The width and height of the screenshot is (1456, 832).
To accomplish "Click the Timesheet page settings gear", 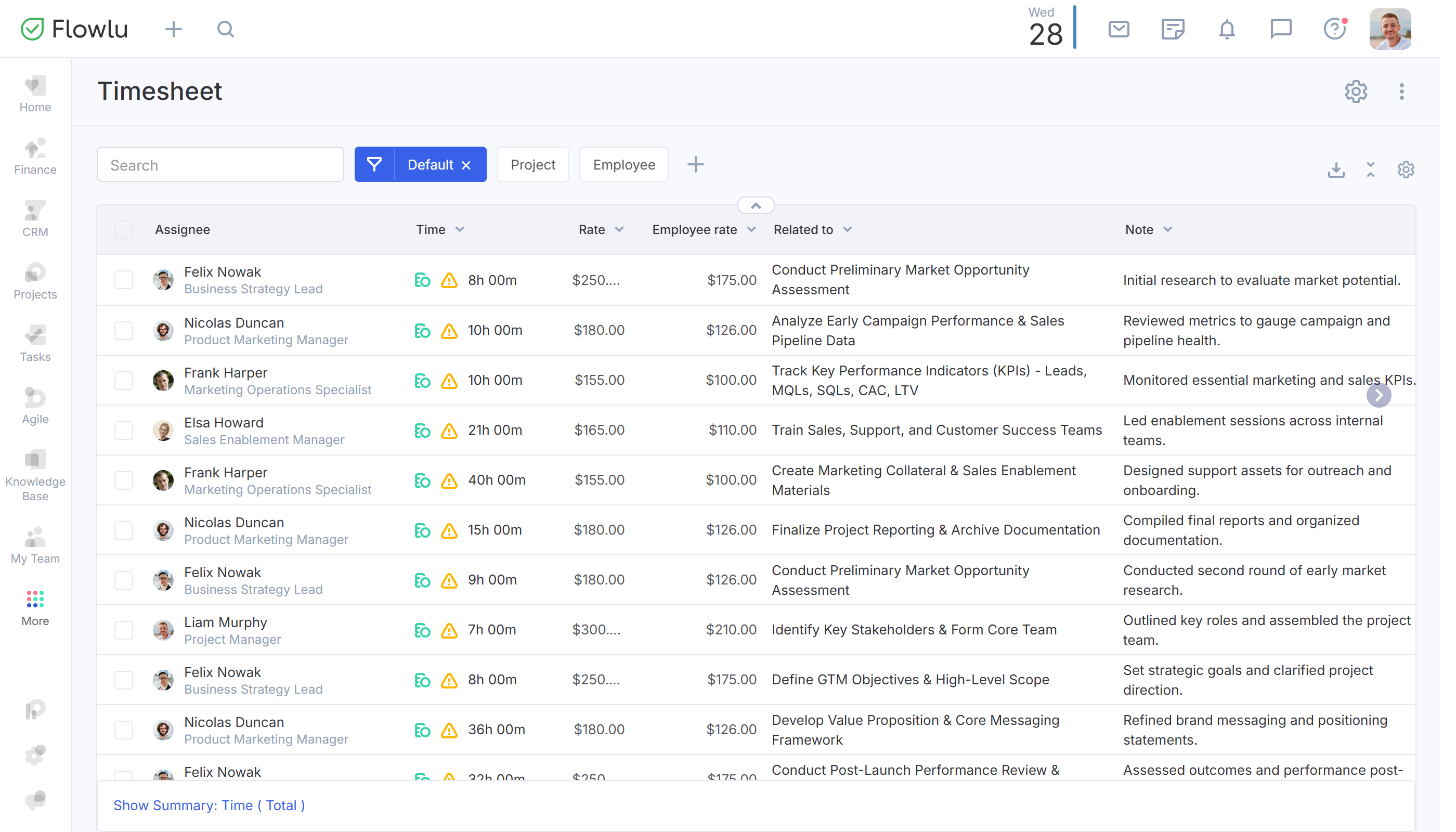I will [1356, 92].
